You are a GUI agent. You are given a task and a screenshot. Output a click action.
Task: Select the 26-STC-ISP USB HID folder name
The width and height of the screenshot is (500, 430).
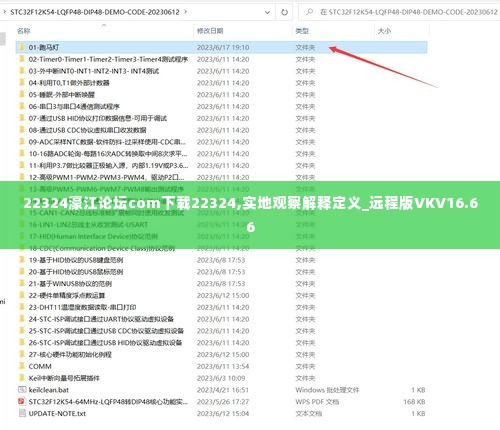(x=105, y=342)
